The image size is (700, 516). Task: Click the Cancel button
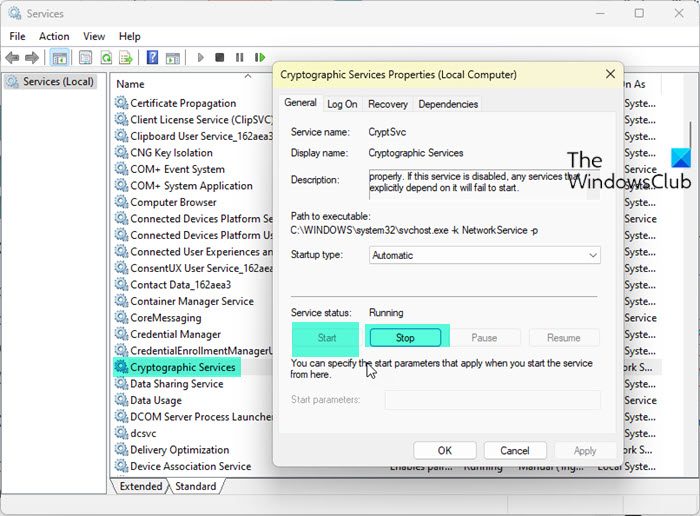coord(515,451)
